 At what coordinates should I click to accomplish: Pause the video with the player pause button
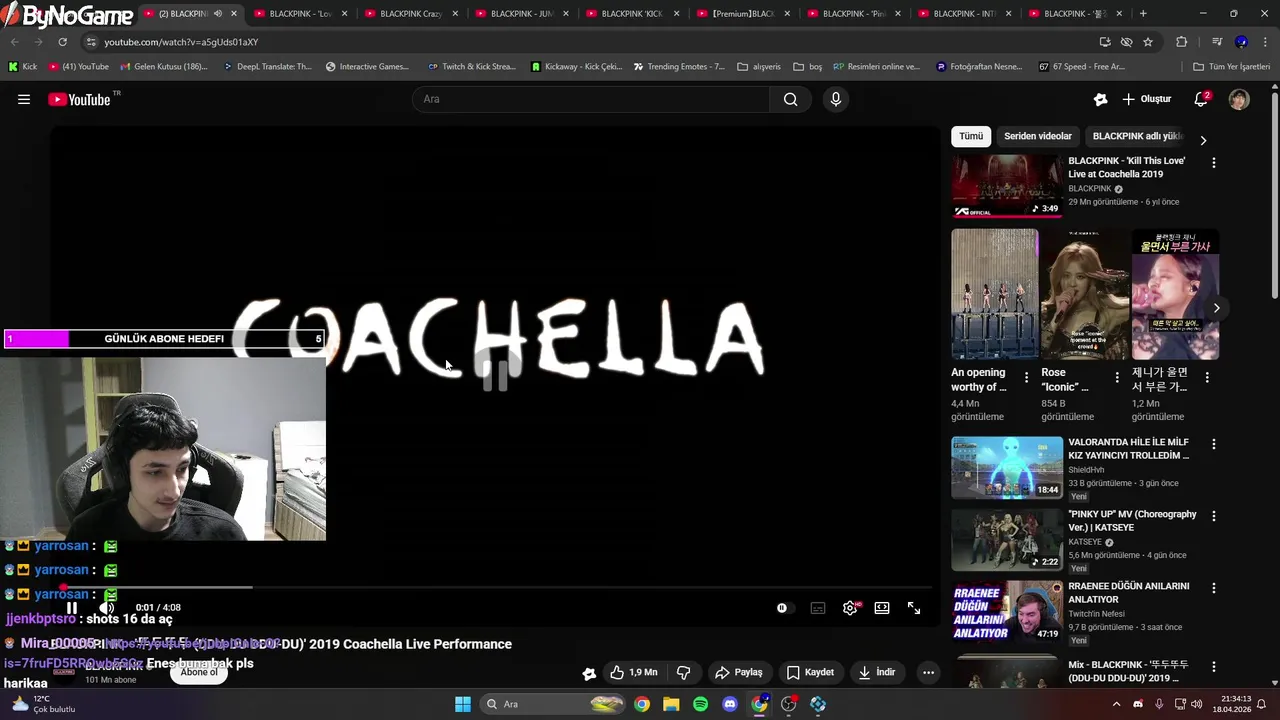72,607
